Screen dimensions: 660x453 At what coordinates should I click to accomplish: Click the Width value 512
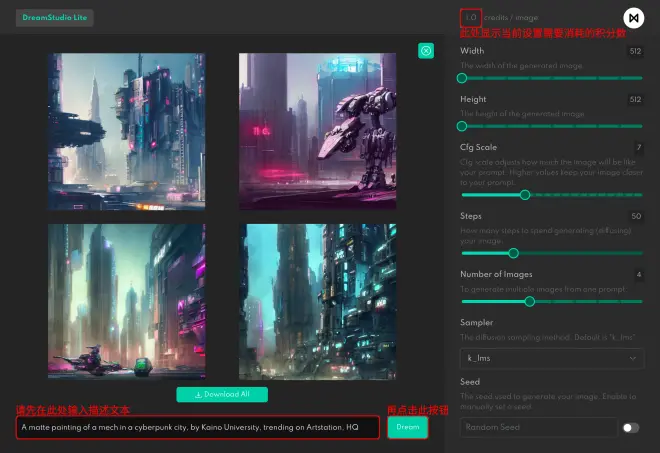(x=635, y=51)
